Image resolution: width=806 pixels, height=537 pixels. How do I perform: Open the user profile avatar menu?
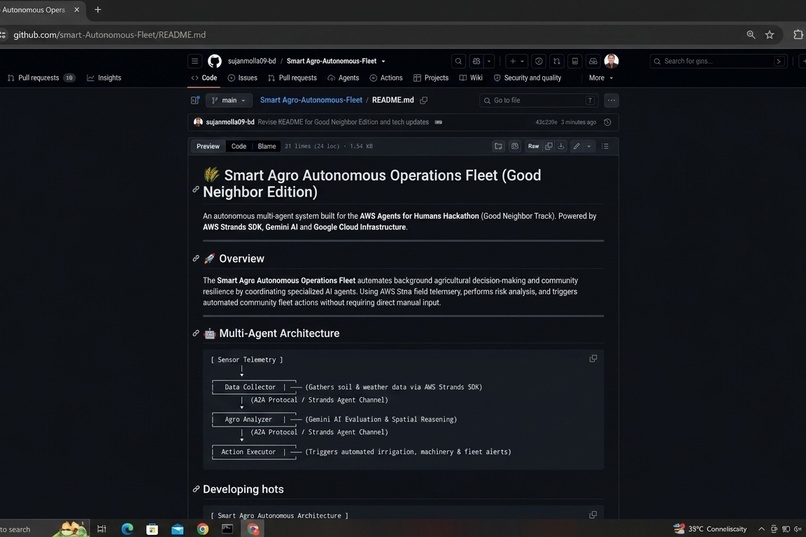pos(611,61)
